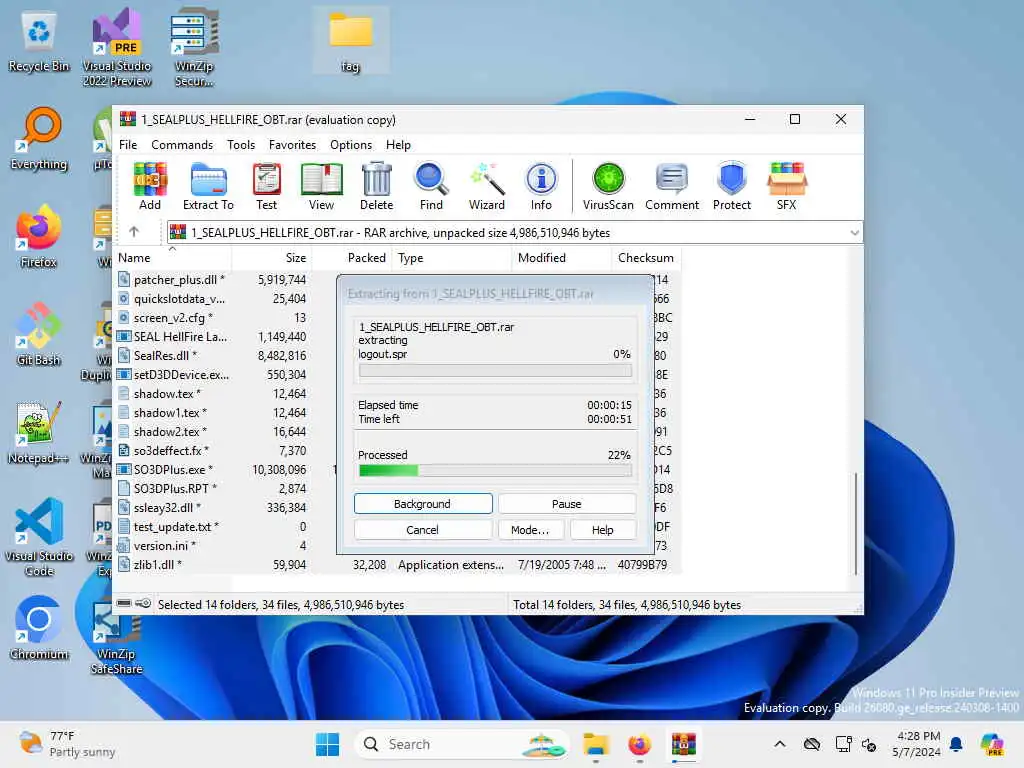Pause the extraction
1024x768 pixels.
coord(567,504)
